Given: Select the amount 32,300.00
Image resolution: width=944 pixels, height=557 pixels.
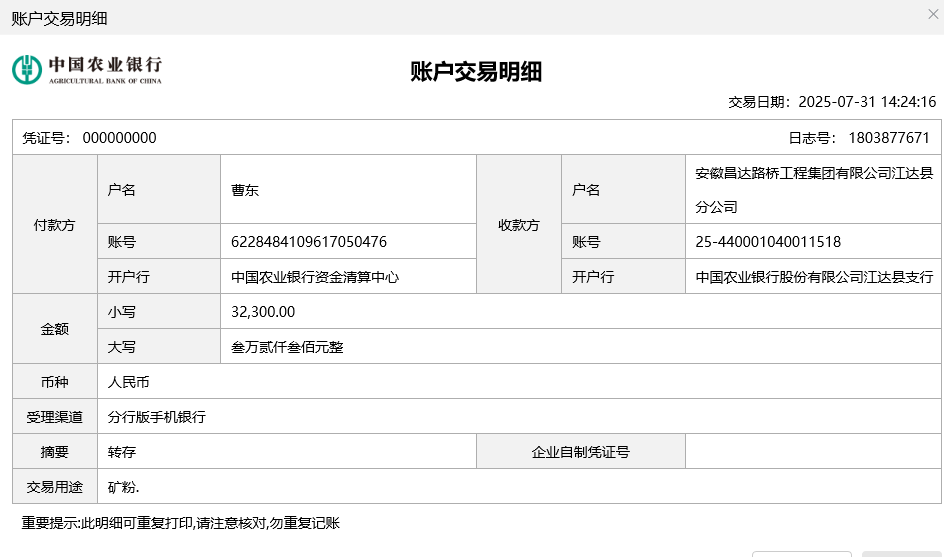Looking at the screenshot, I should coord(263,312).
